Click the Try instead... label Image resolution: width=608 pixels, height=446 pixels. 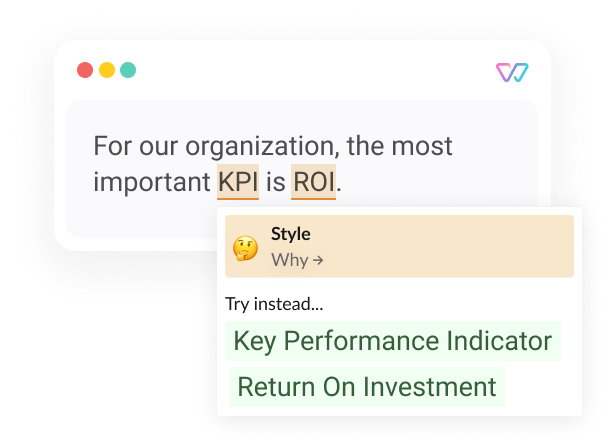274,304
